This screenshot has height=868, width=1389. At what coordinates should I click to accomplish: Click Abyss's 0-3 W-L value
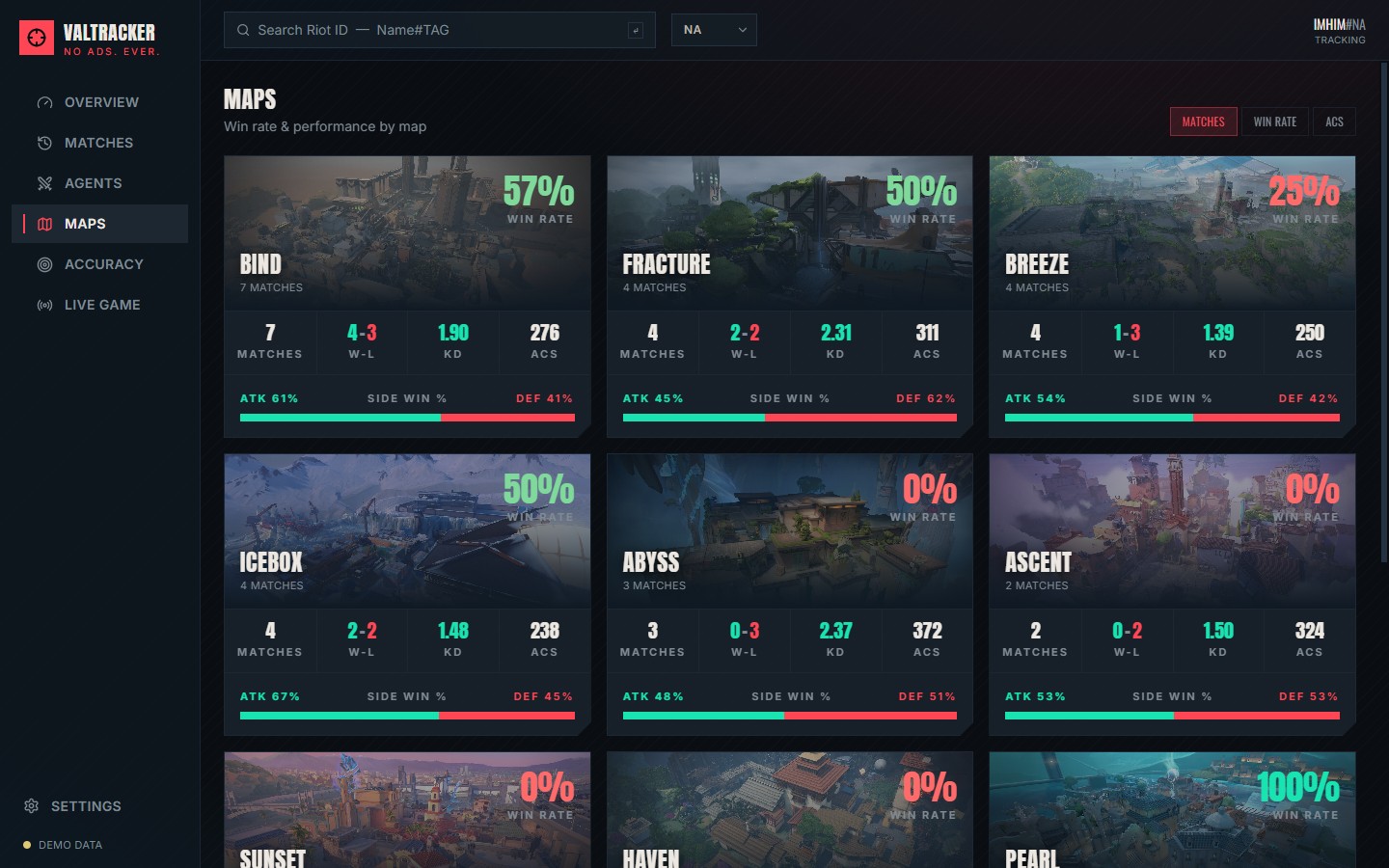pyautogui.click(x=744, y=631)
